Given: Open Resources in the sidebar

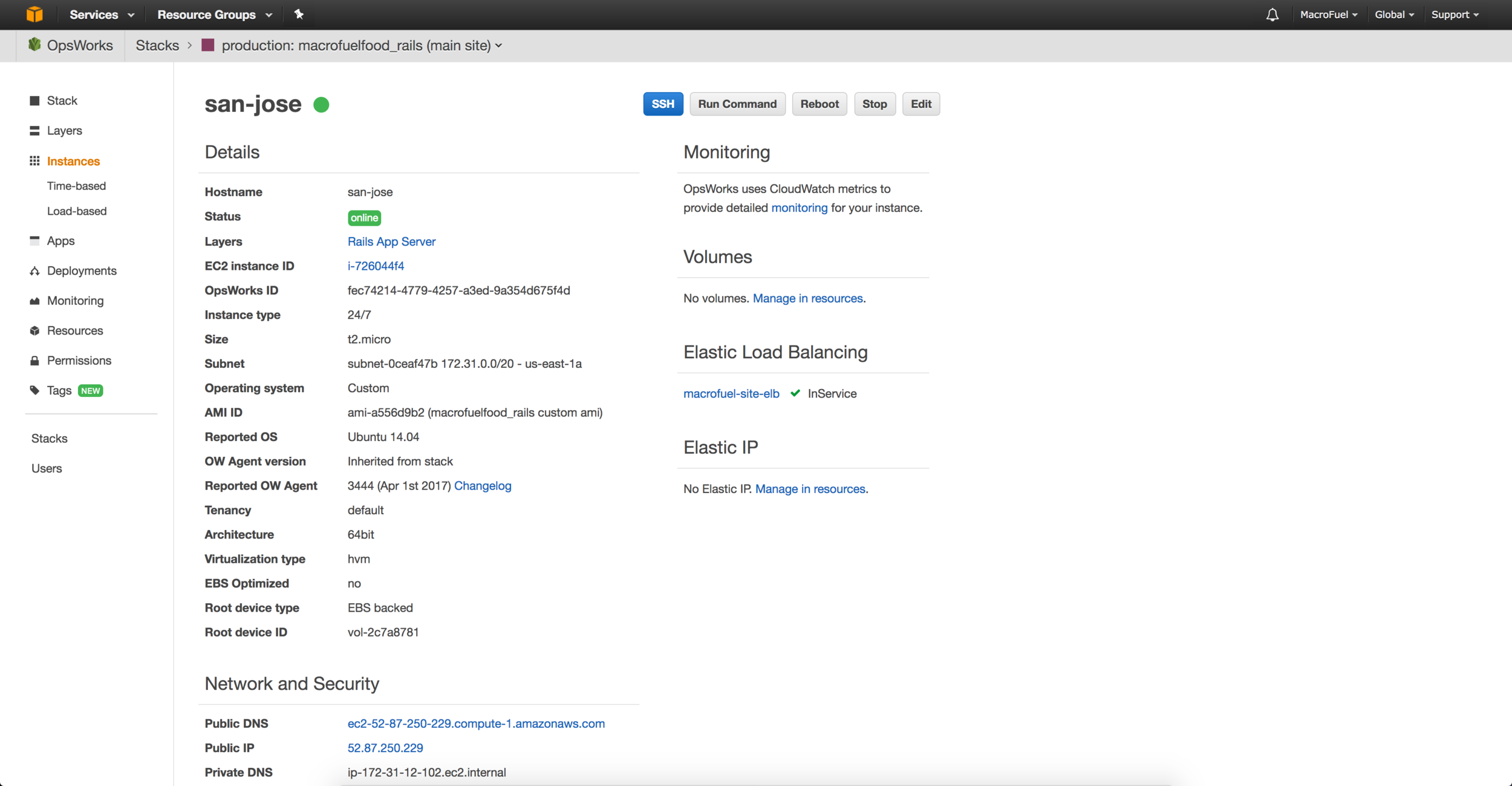Looking at the screenshot, I should (x=75, y=330).
